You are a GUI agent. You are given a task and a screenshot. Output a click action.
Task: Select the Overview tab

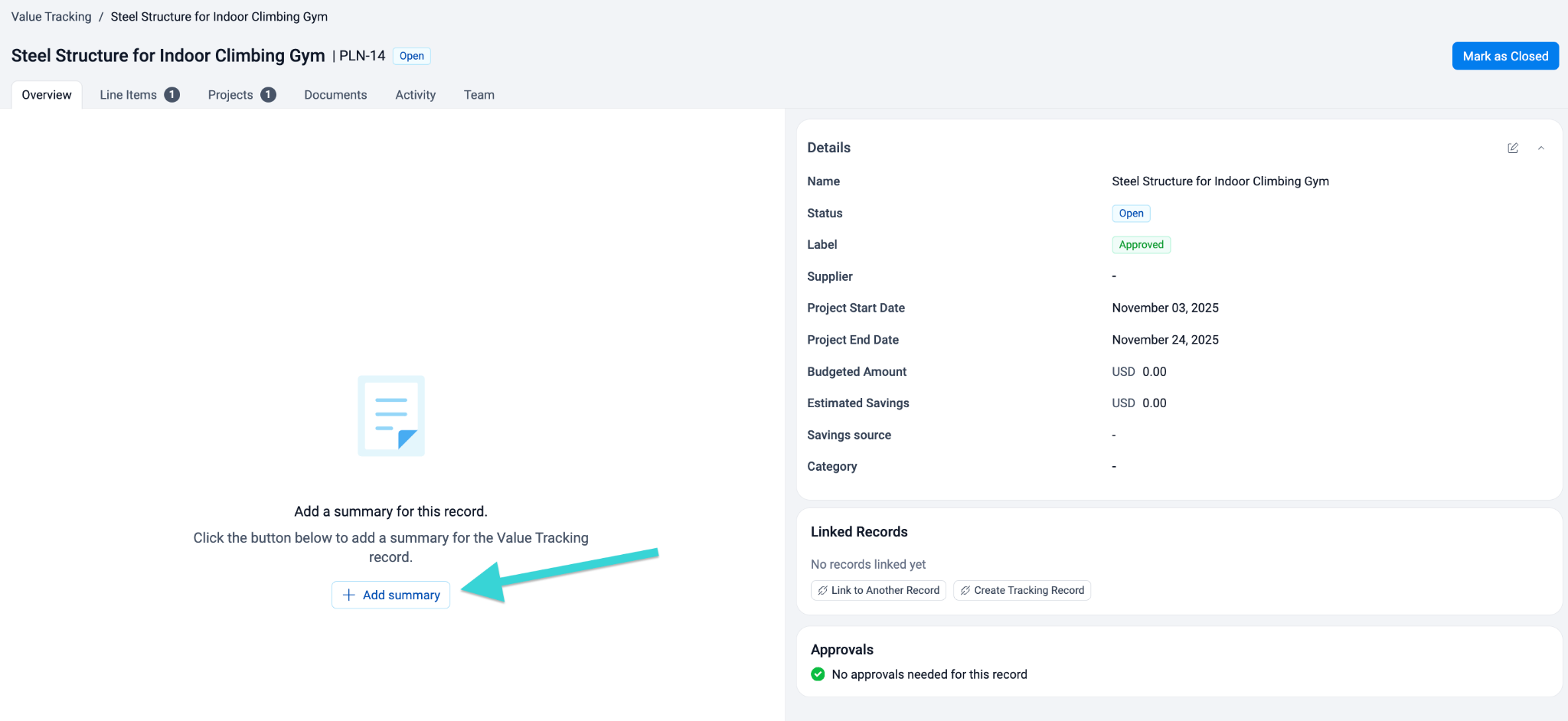click(47, 95)
